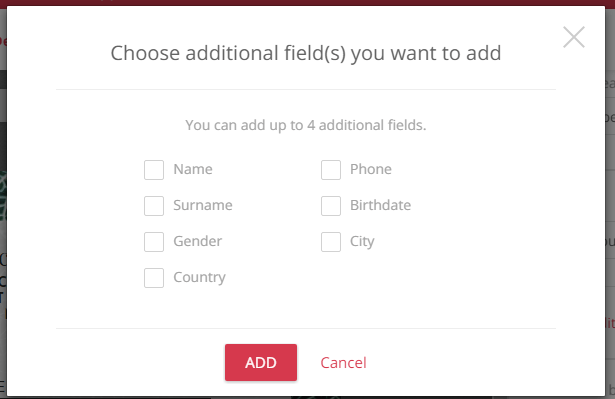615x399 pixels.
Task: Enable the Birthdate checkbox
Action: coord(331,206)
